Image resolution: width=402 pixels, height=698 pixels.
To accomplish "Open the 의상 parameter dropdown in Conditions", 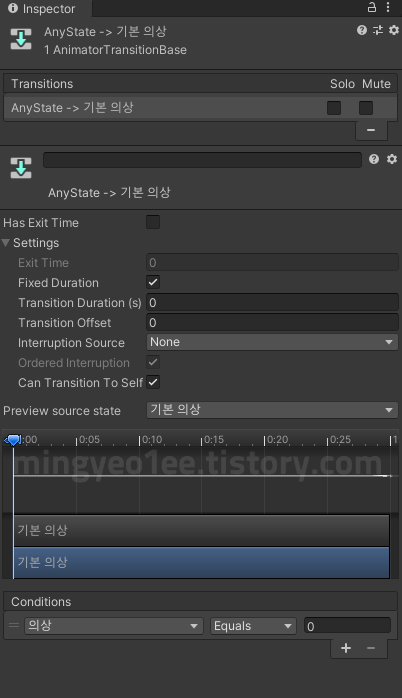I will click(114, 625).
